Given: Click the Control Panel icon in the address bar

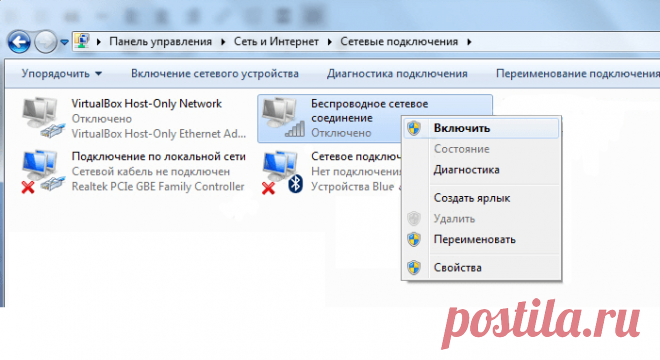Looking at the screenshot, I should [x=82, y=41].
